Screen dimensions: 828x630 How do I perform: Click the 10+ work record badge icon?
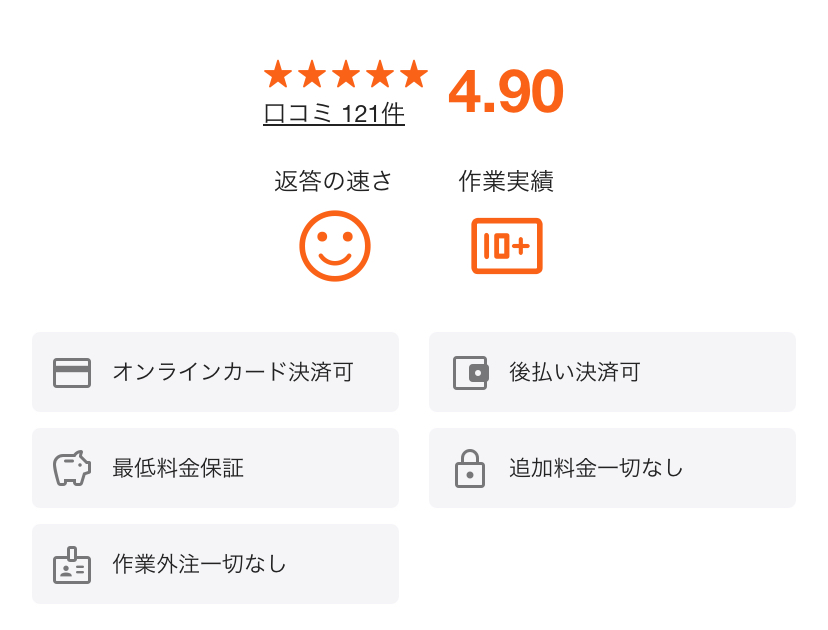tap(507, 246)
